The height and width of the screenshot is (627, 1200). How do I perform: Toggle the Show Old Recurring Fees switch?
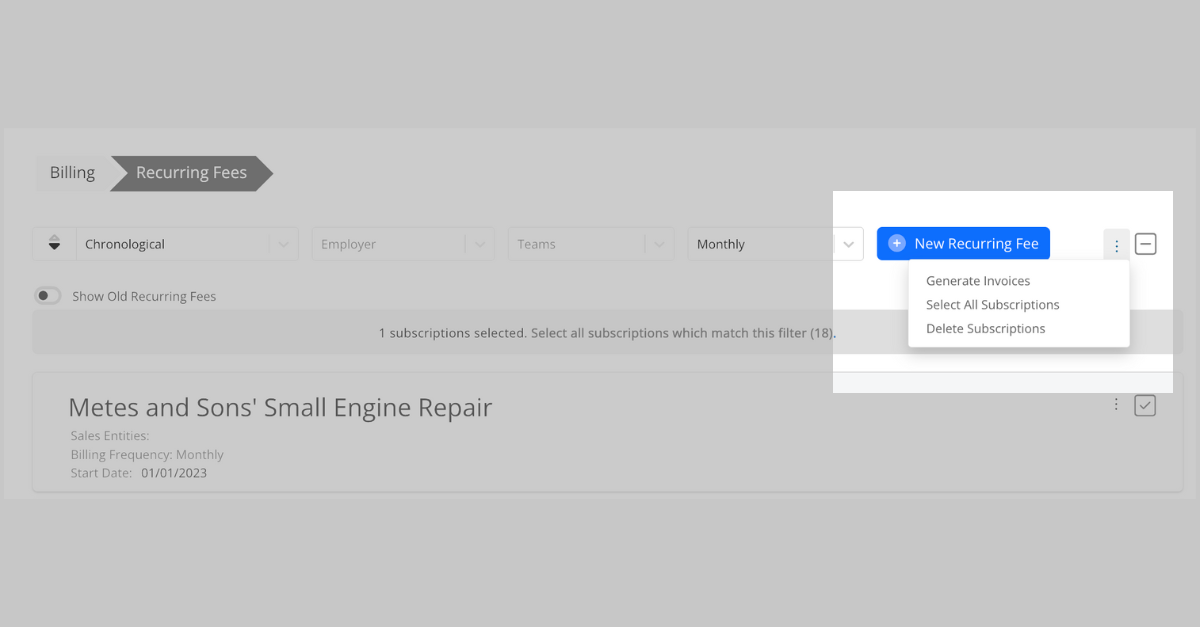pos(47,296)
